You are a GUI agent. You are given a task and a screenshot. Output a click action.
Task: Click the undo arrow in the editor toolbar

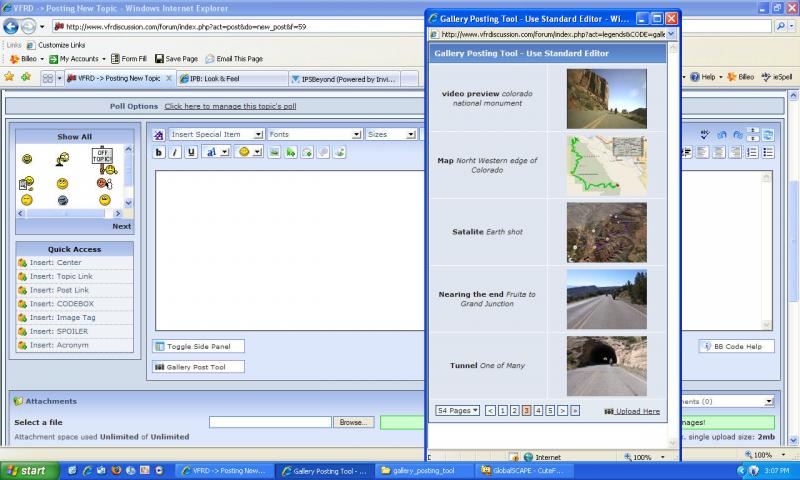721,135
